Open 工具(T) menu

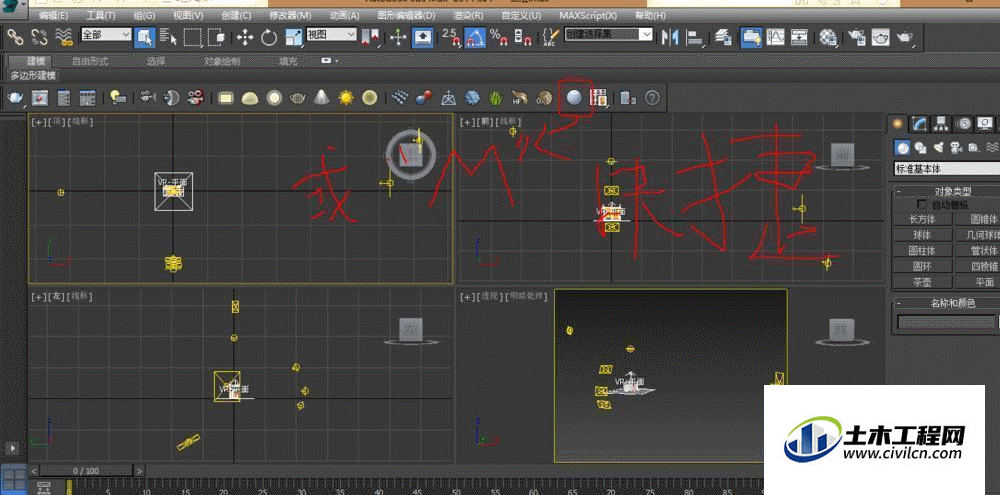click(101, 15)
